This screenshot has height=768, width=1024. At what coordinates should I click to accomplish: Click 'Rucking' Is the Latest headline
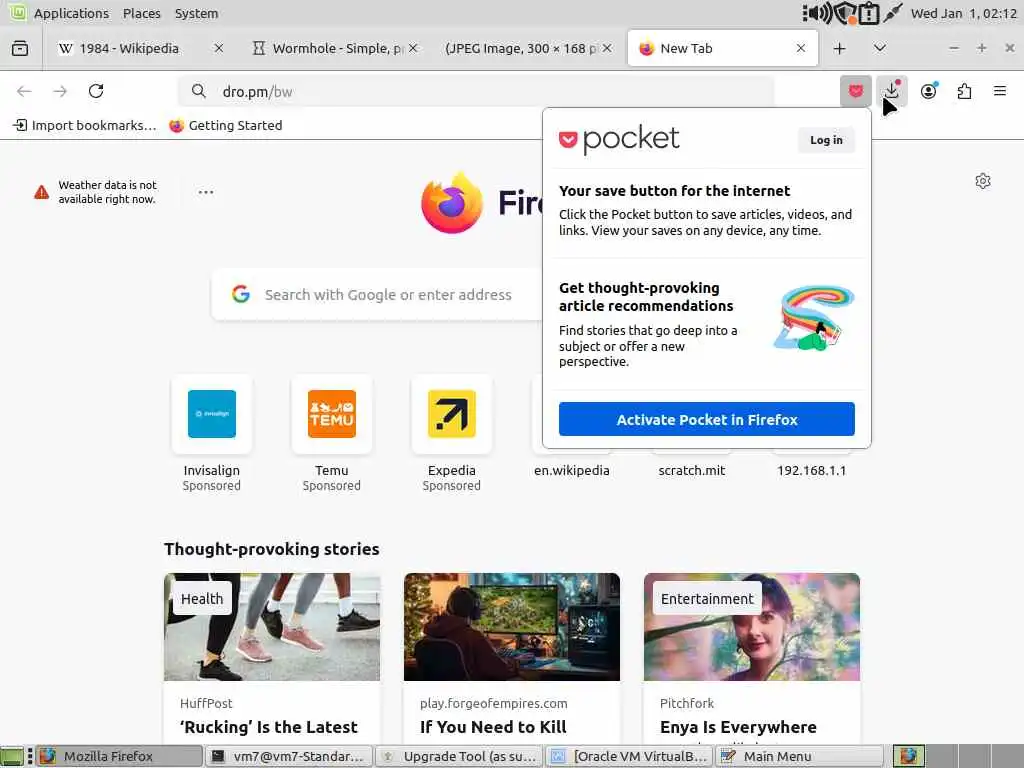coord(269,727)
